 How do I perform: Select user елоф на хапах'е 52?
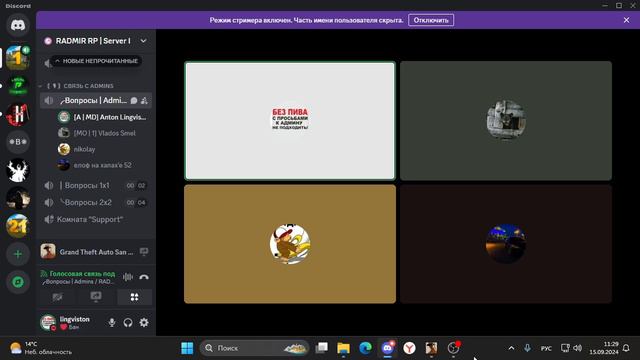[x=104, y=165]
